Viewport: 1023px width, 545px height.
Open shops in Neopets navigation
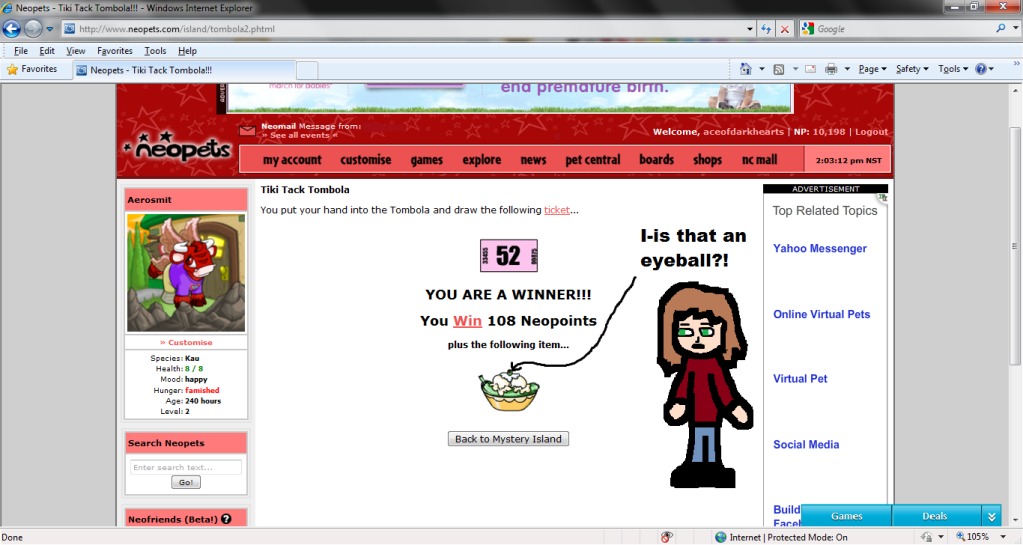tap(707, 160)
